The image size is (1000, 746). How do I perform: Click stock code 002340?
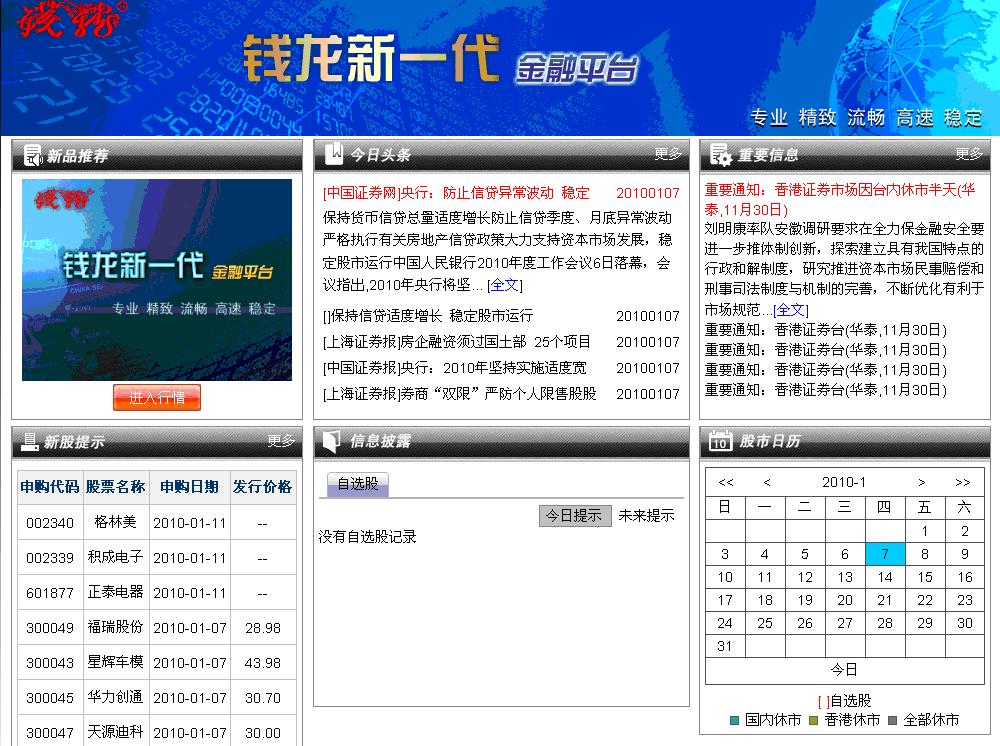pyautogui.click(x=50, y=523)
